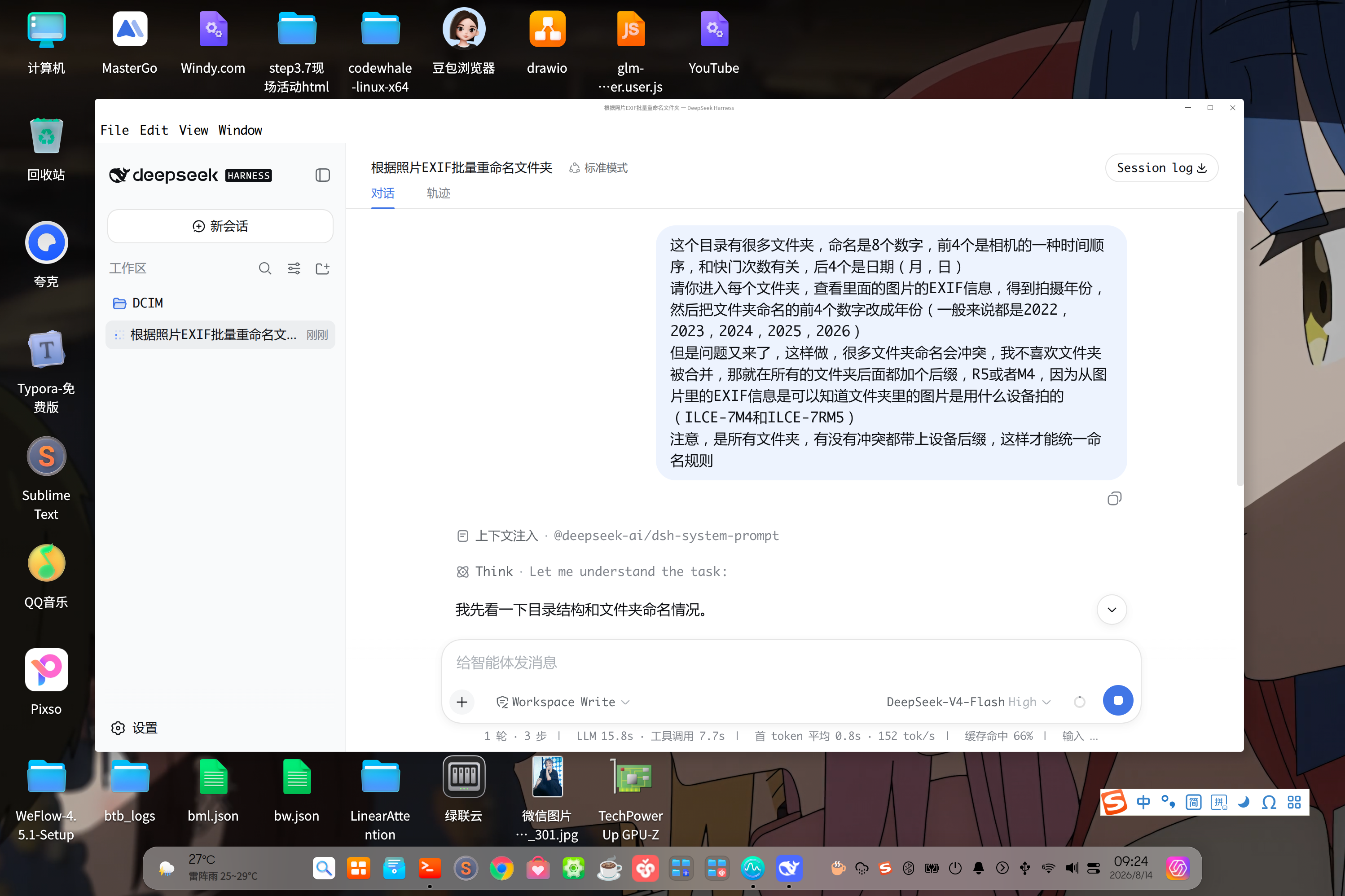
Task: Click the moon icon in Sogou toolbar
Action: 1243,802
